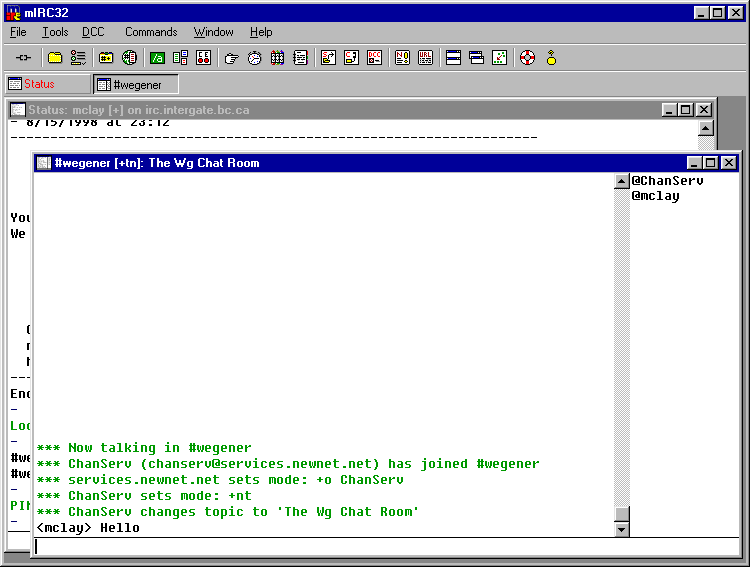
Task: Click 'services.newnet.net sets mode: +o ChanServ' line
Action: pyautogui.click(x=220, y=480)
